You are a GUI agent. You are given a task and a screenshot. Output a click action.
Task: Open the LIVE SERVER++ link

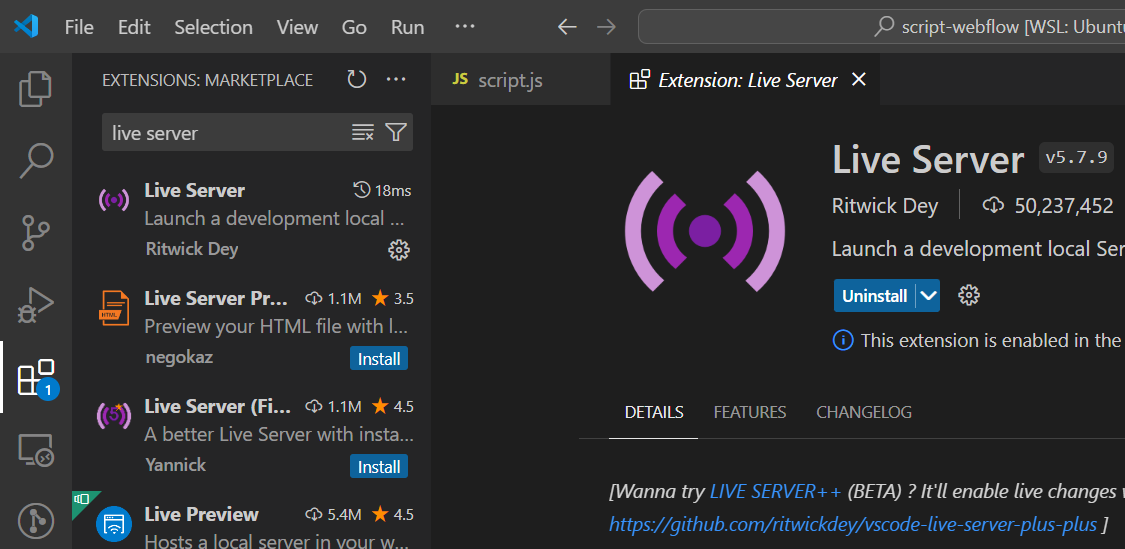pyautogui.click(x=775, y=492)
